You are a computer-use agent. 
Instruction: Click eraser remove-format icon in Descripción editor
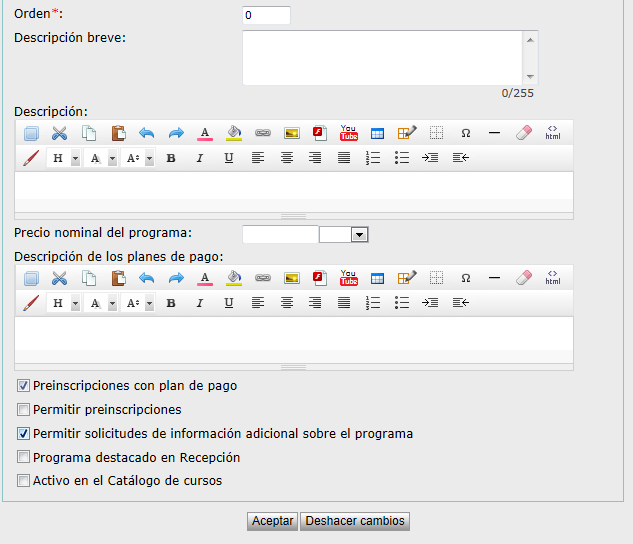coord(524,133)
